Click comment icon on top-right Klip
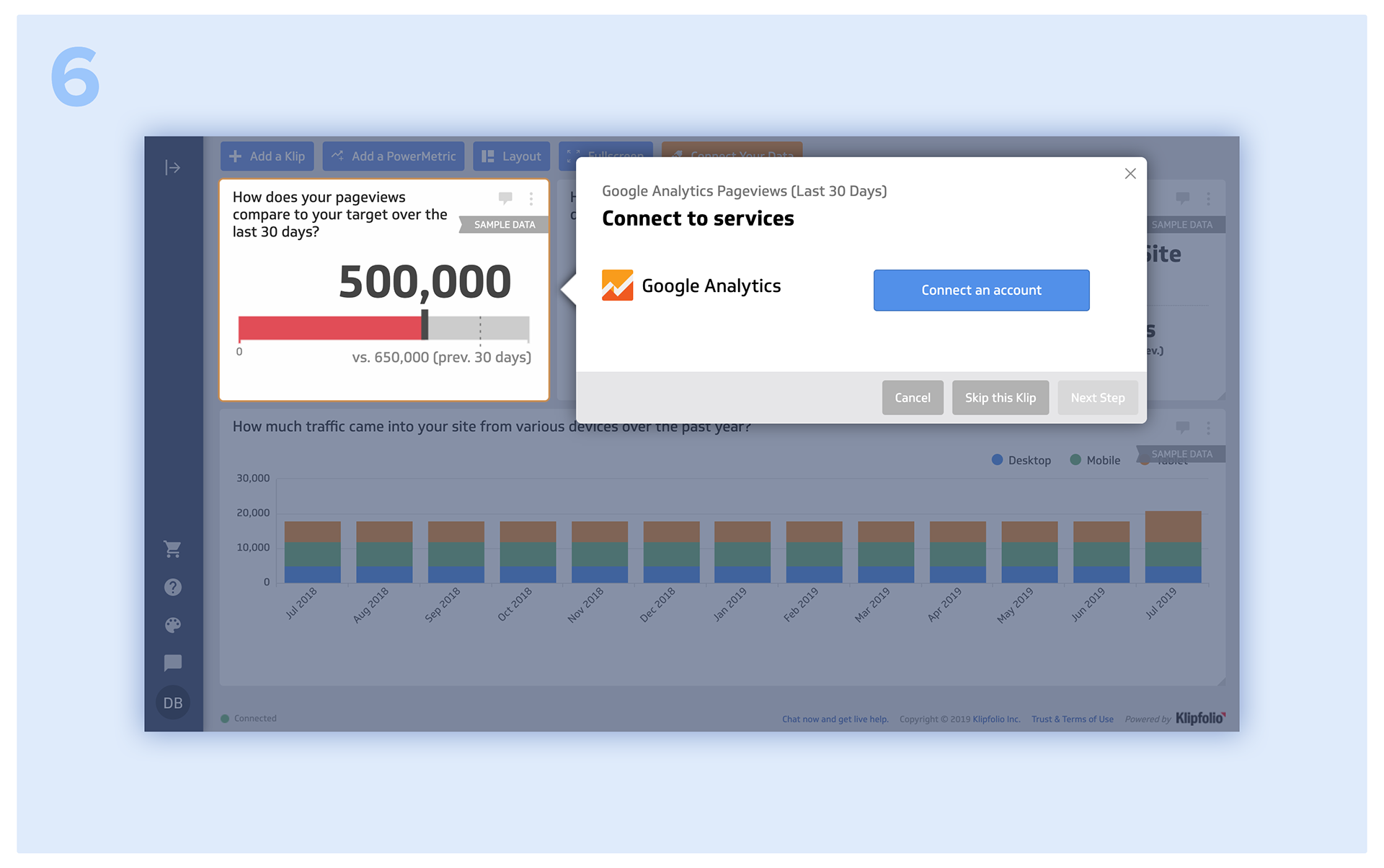This screenshot has height=868, width=1384. 1183,198
